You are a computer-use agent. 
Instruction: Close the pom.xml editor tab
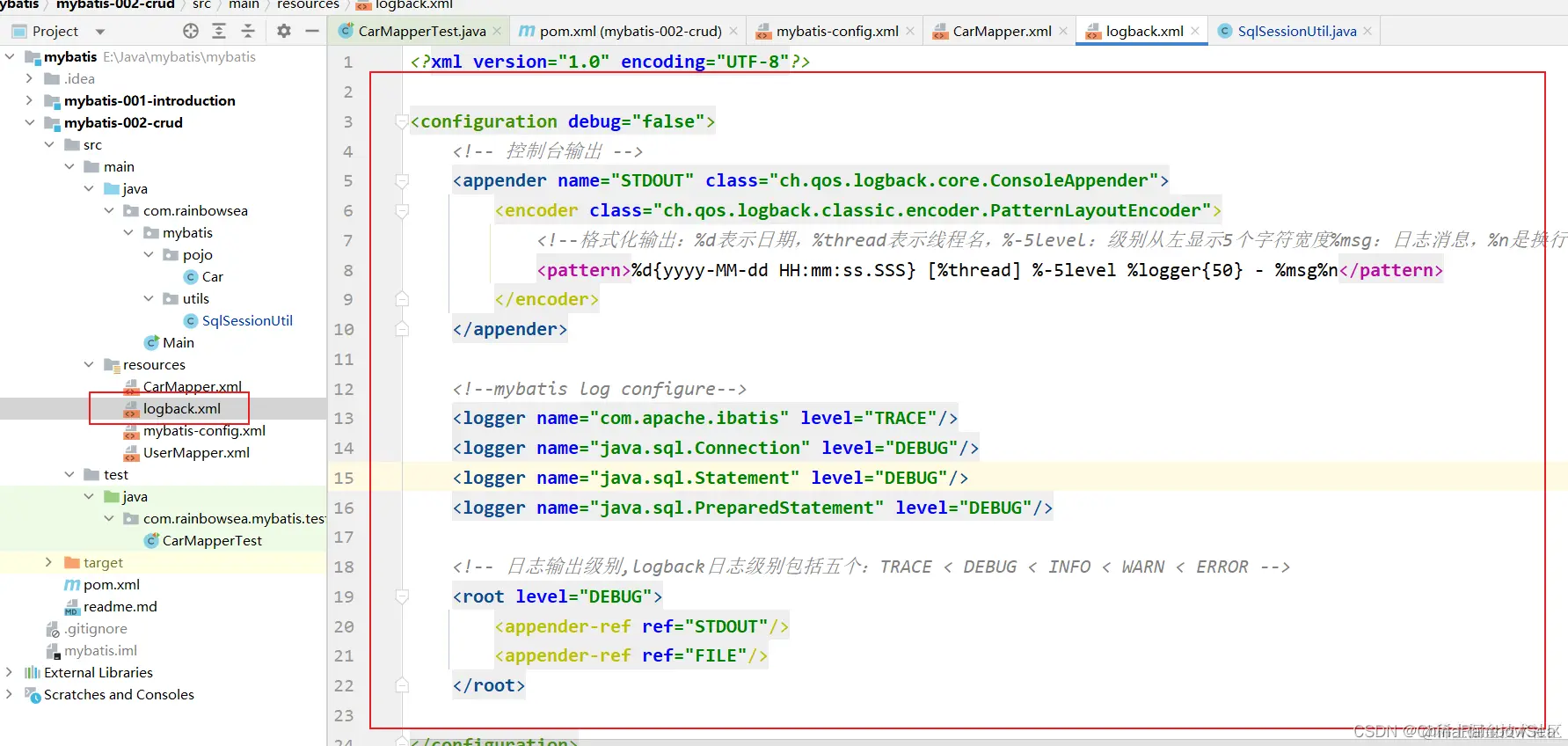pyautogui.click(x=733, y=31)
